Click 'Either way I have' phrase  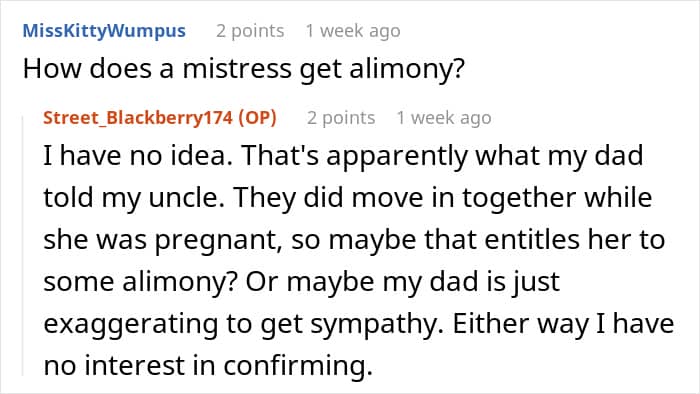click(x=563, y=323)
